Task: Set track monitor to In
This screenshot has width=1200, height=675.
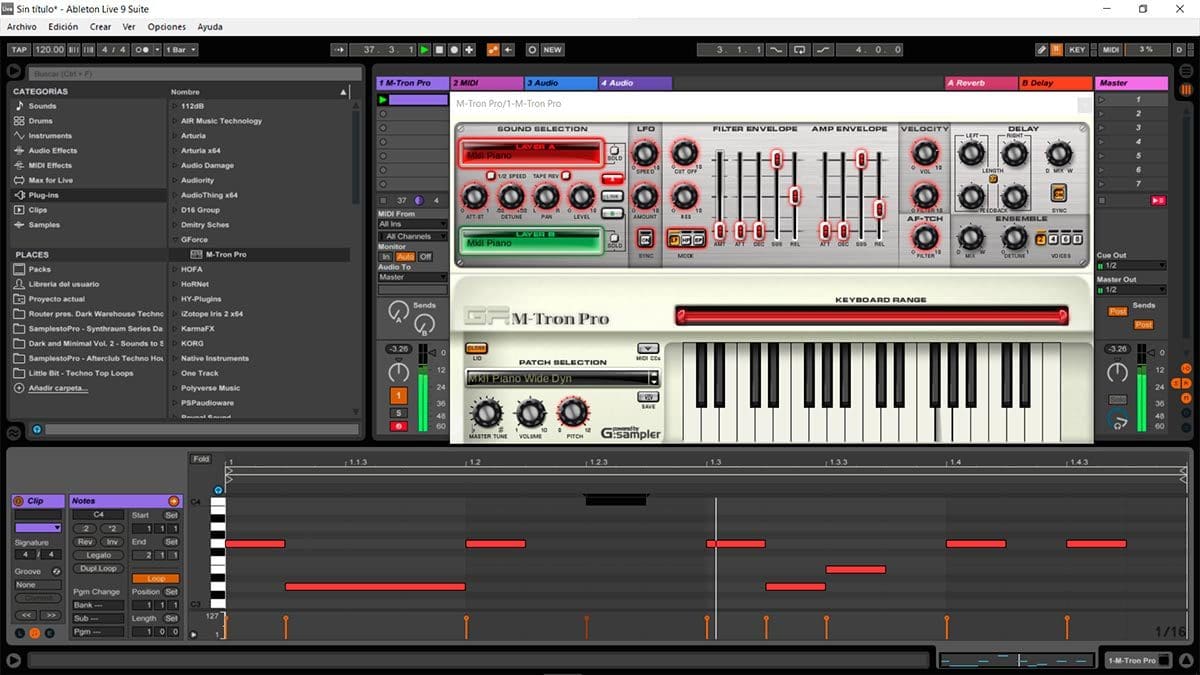Action: click(386, 257)
